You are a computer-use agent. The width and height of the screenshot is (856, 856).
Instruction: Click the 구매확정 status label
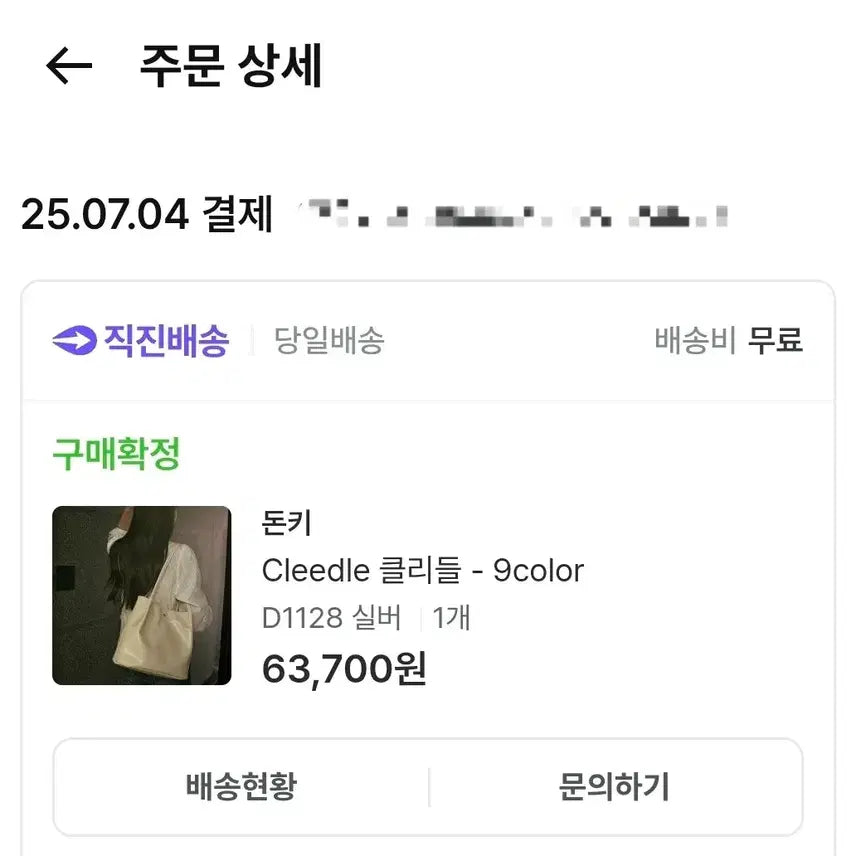click(x=116, y=455)
